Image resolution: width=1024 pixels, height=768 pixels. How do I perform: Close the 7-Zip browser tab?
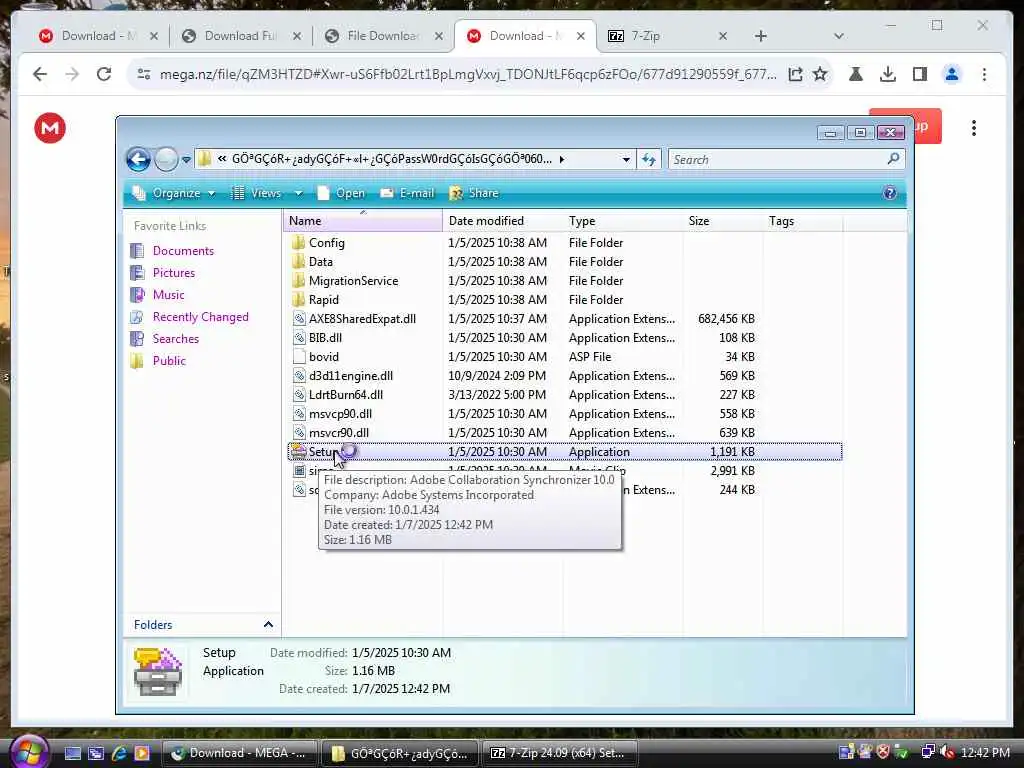[722, 36]
